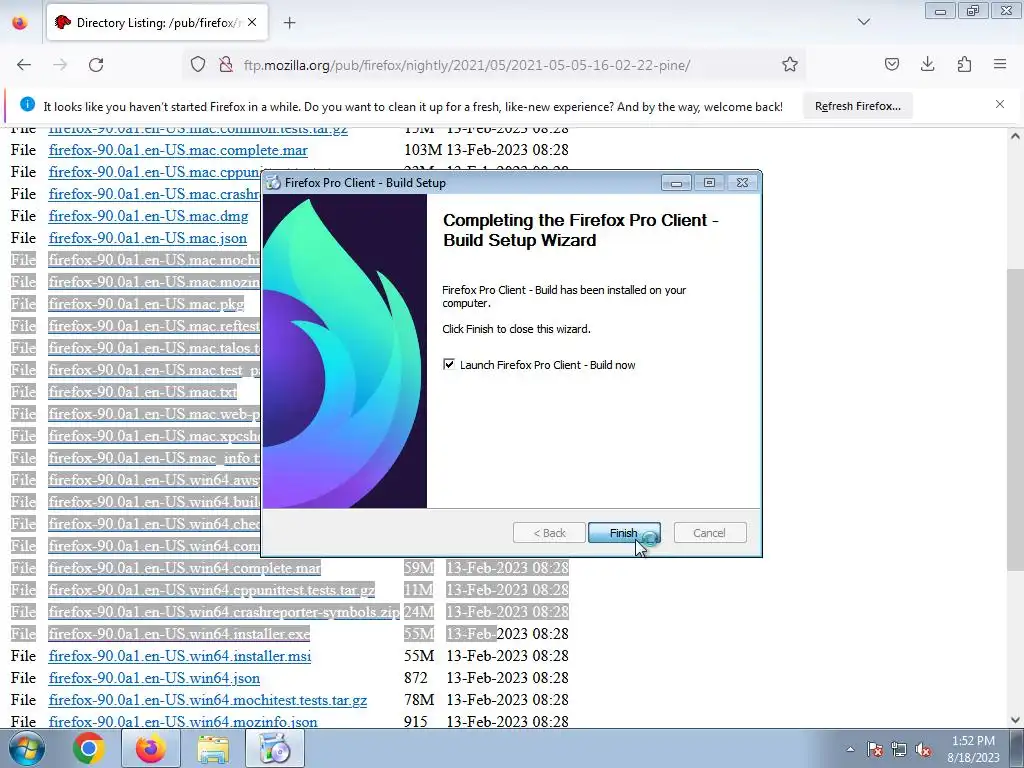Click the Refresh Firefox button
Viewport: 1024px width, 768px height.
857,106
